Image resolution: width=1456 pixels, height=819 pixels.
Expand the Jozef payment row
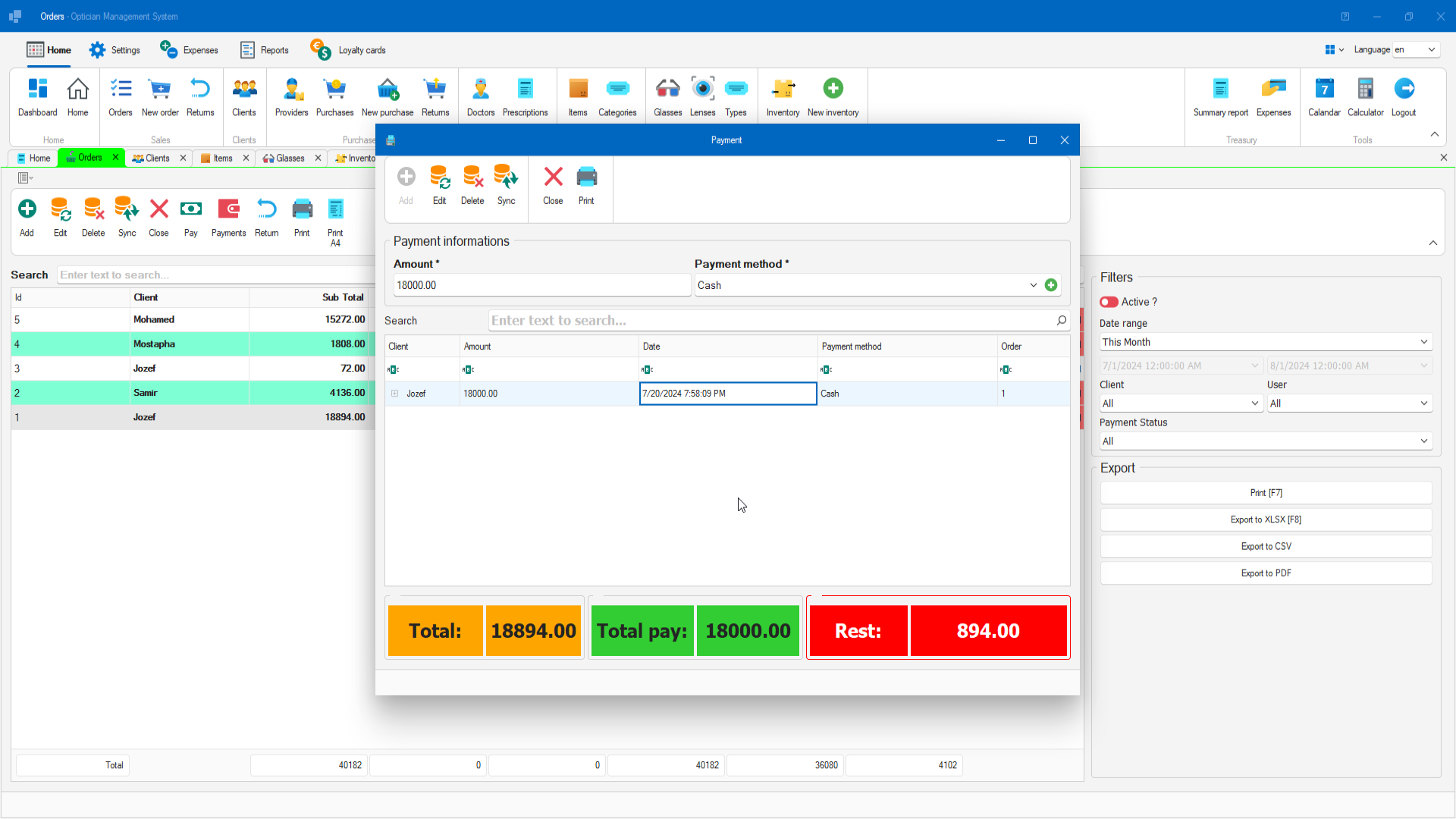[x=395, y=394]
